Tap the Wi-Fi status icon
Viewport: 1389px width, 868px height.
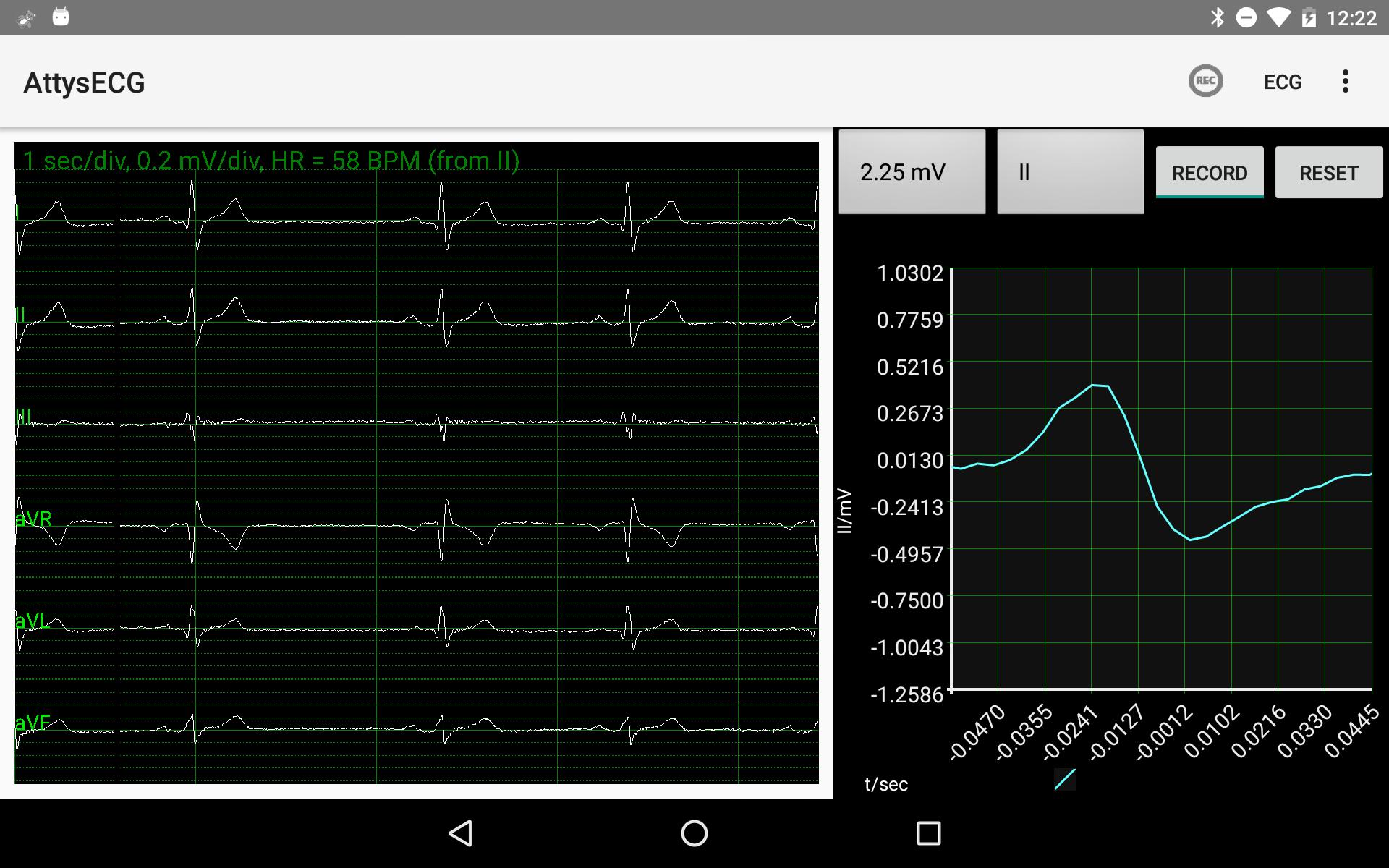pyautogui.click(x=1279, y=17)
